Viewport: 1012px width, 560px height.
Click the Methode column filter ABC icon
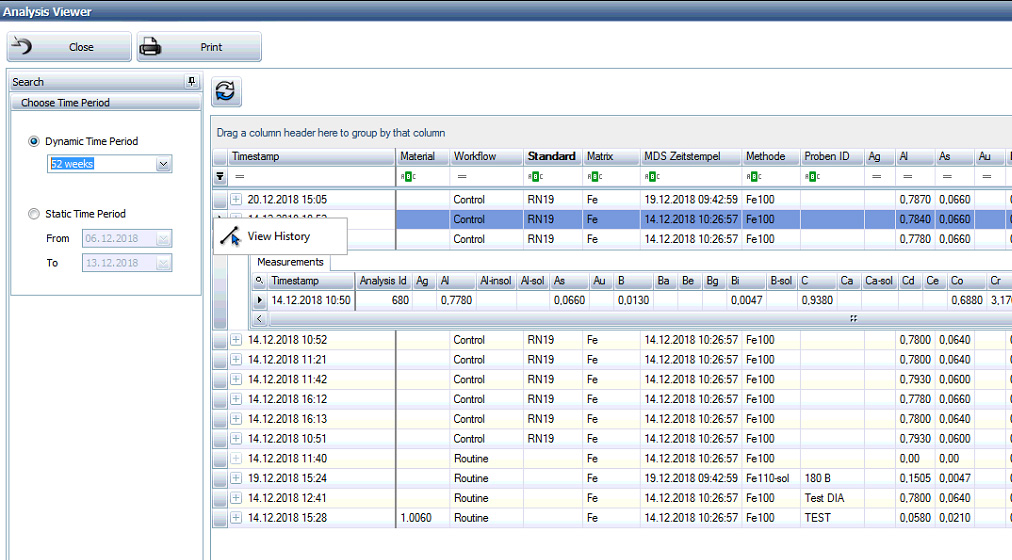click(754, 176)
